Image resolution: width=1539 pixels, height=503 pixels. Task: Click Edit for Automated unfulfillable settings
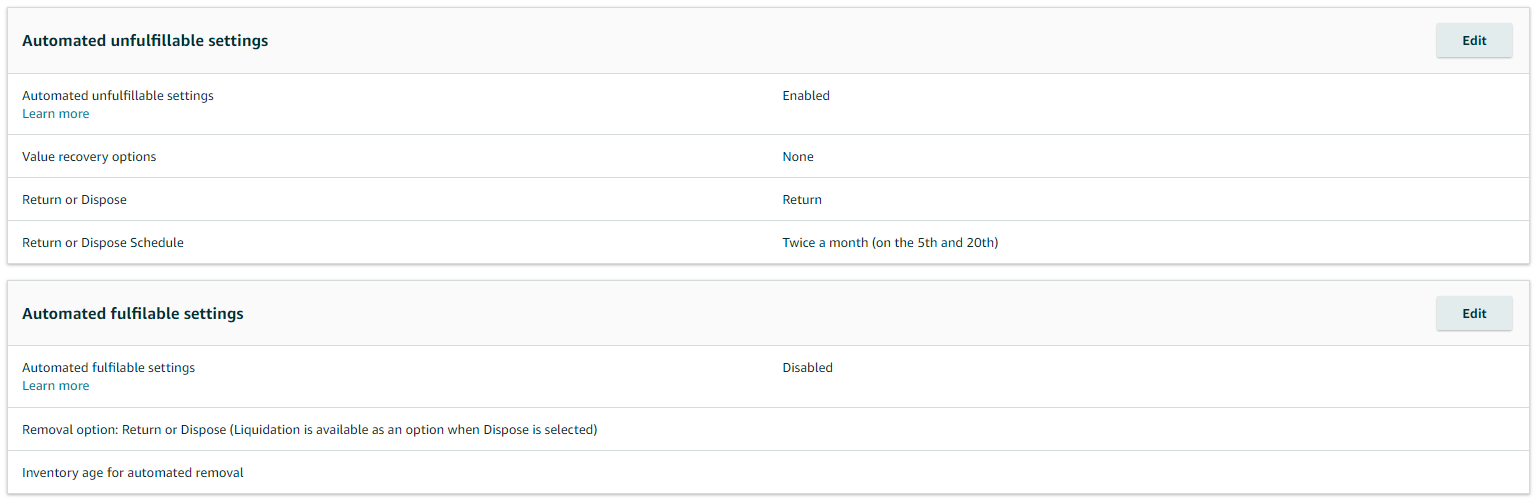1474,41
